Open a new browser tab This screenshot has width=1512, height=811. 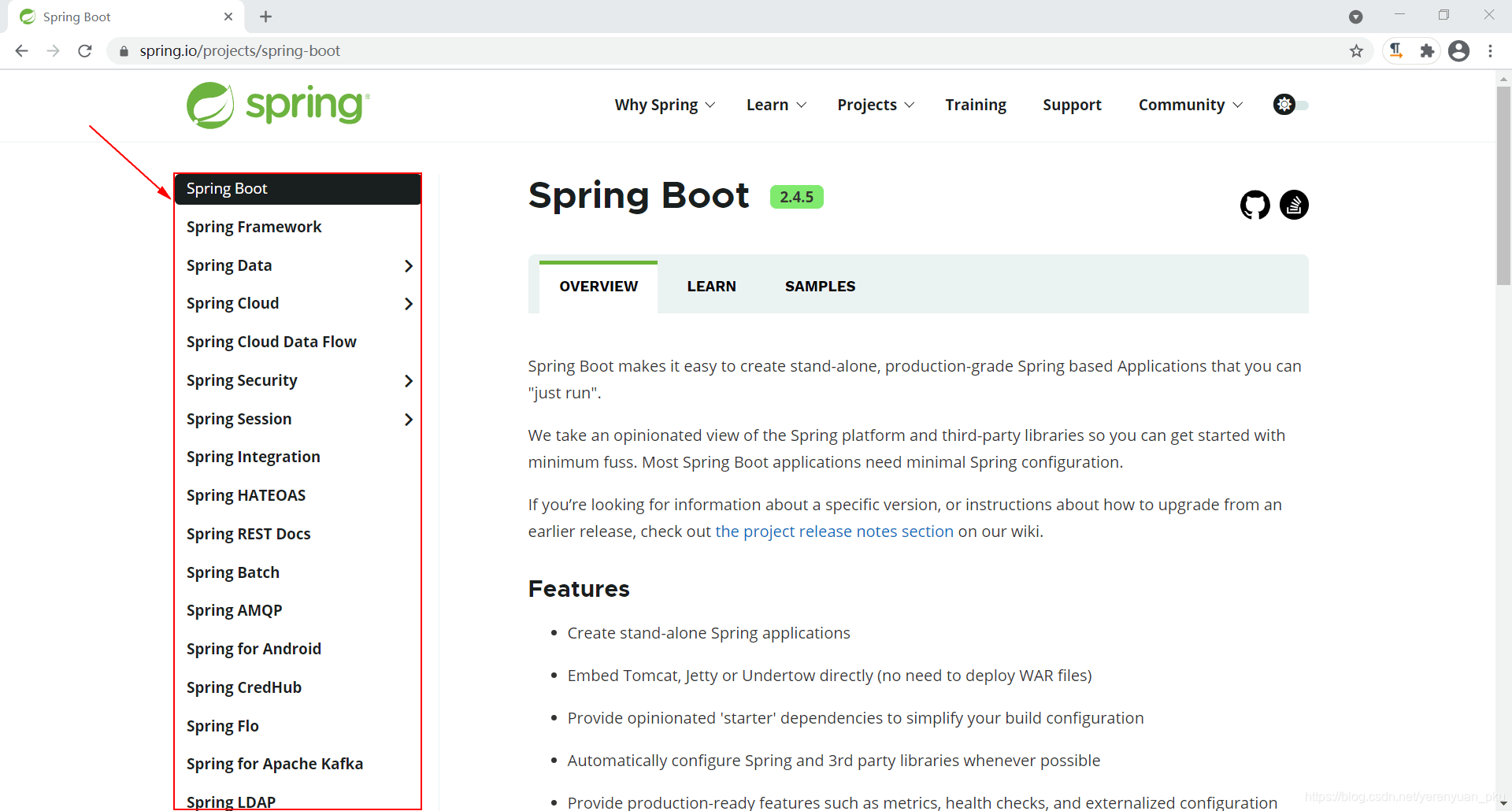(x=265, y=17)
